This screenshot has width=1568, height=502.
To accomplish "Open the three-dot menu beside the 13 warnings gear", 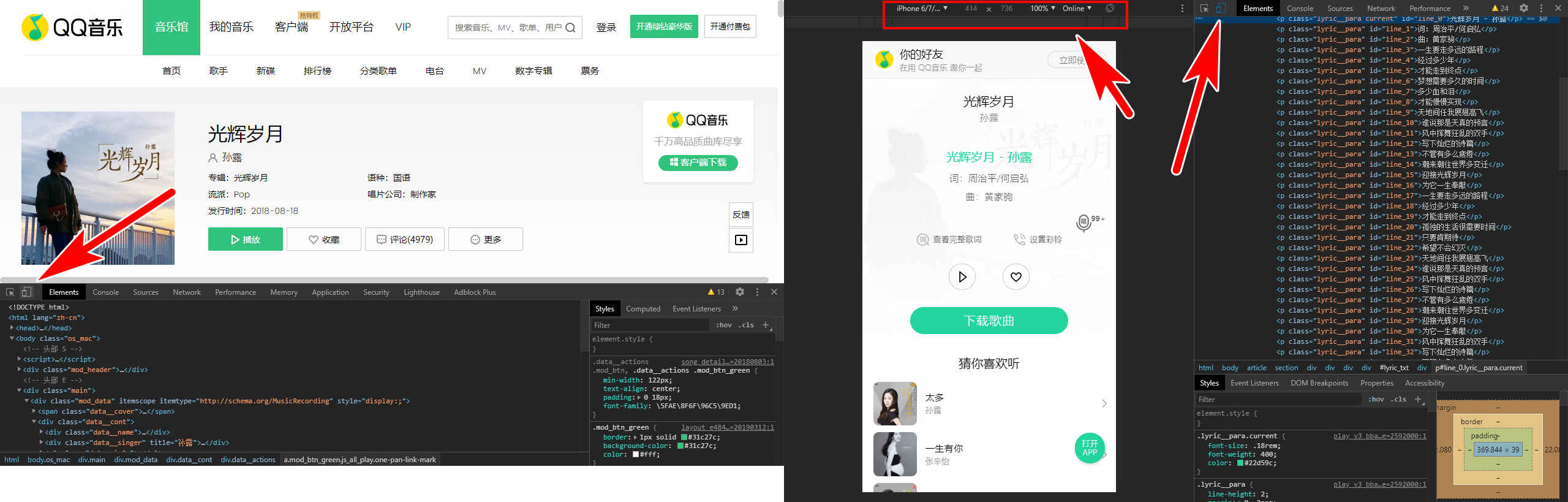I will (x=757, y=292).
